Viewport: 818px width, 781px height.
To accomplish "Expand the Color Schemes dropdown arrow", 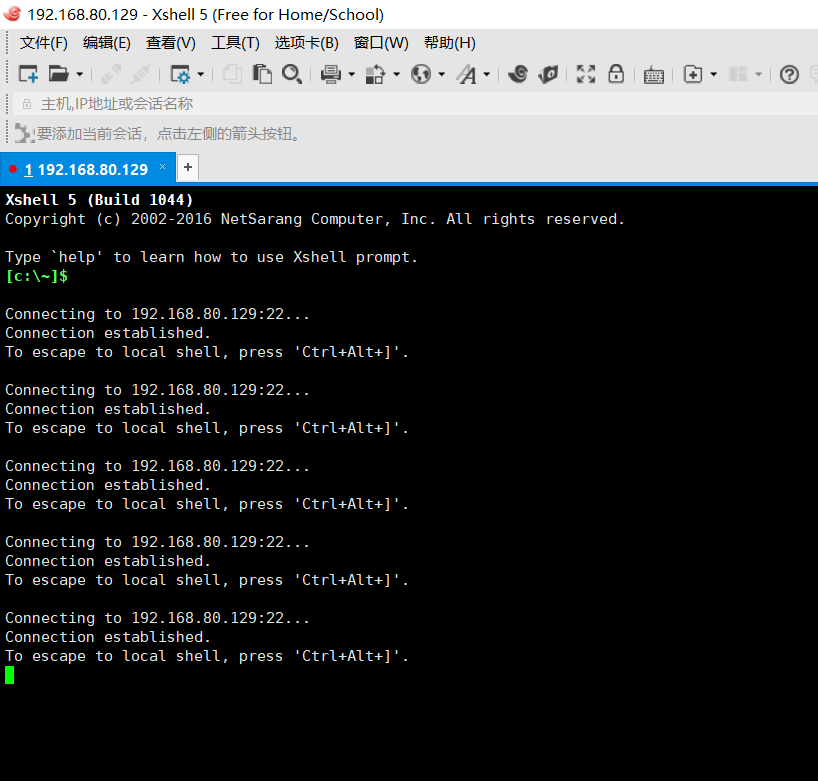I will [x=396, y=75].
